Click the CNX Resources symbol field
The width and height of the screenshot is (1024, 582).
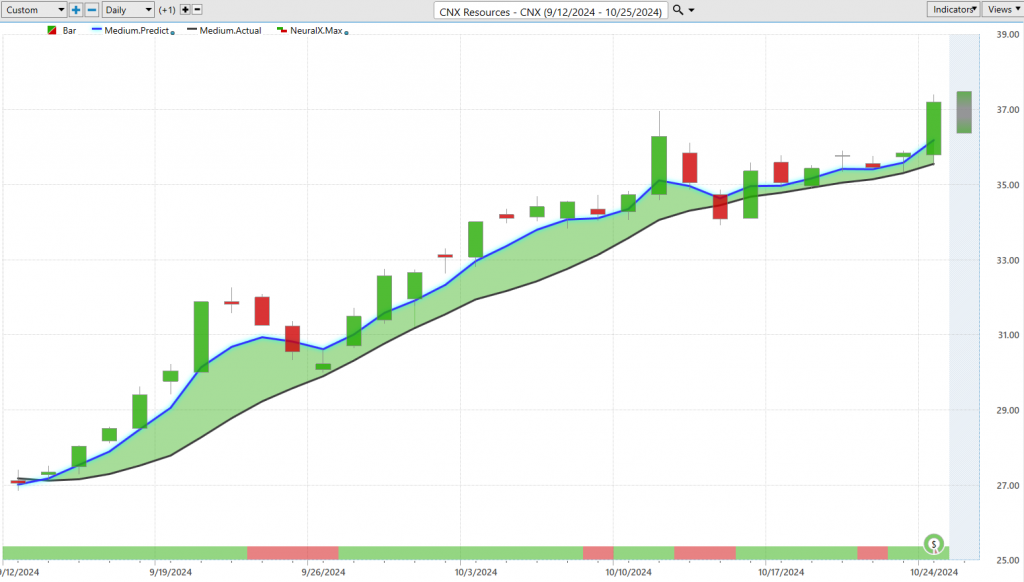pos(551,11)
